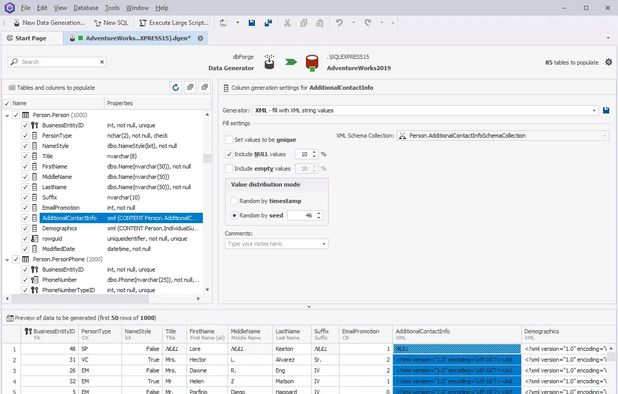Click the Save icon in the toolbar
618x394 pixels.
pos(251,23)
